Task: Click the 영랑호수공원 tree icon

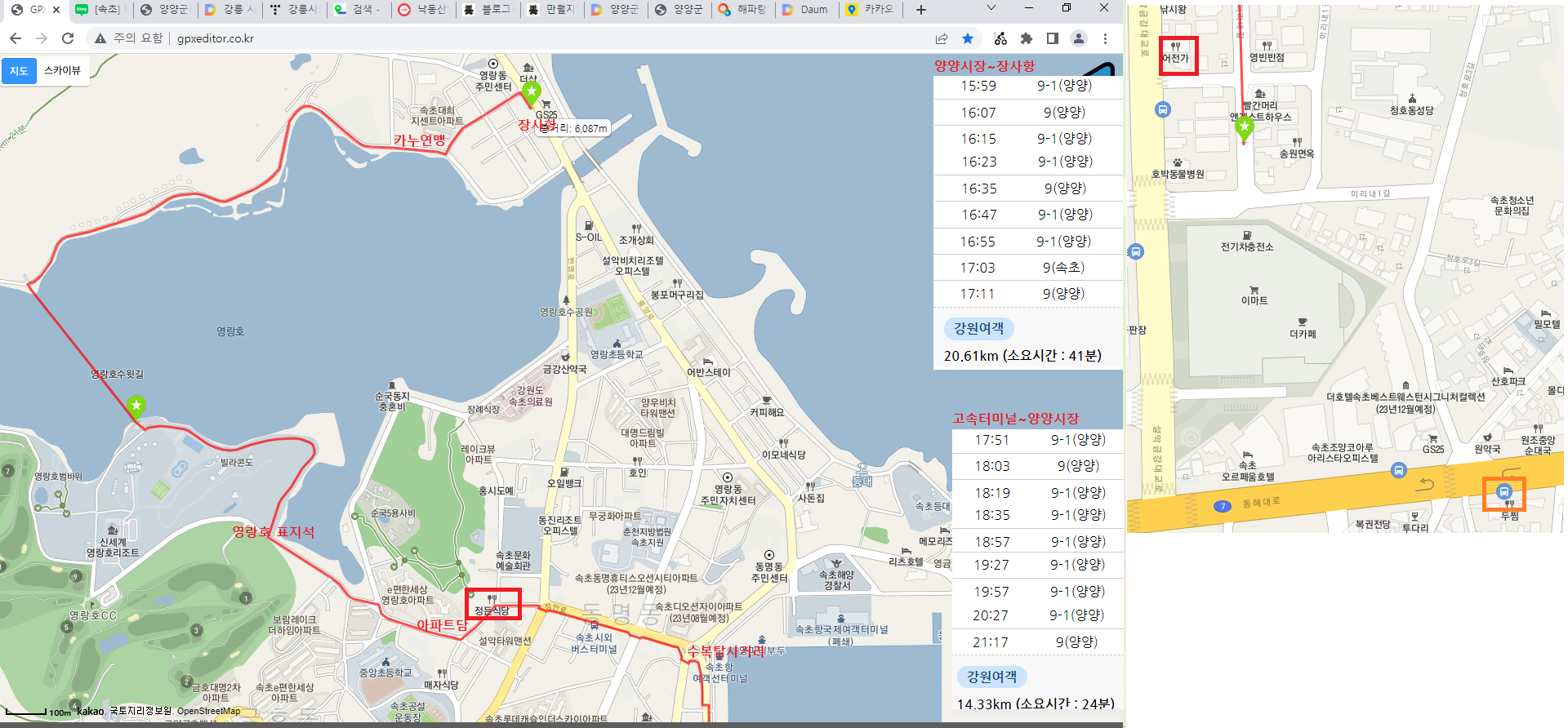Action: pyautogui.click(x=566, y=300)
